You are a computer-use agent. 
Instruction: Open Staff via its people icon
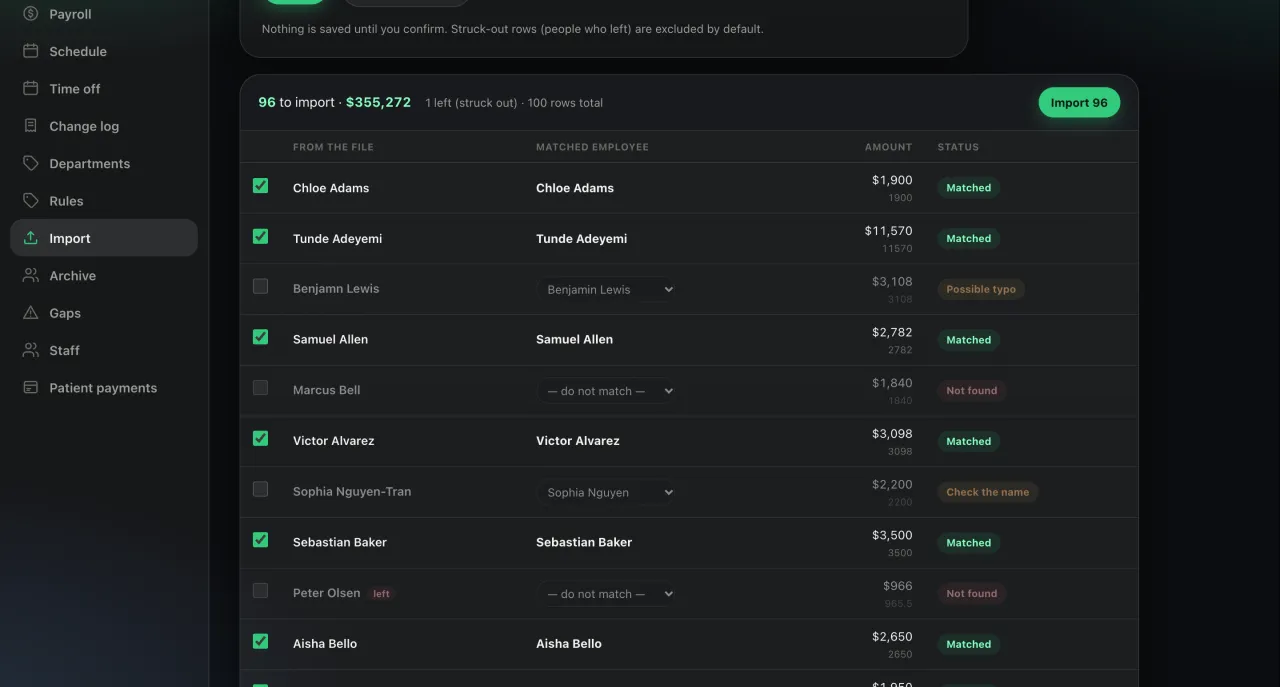[x=30, y=350]
